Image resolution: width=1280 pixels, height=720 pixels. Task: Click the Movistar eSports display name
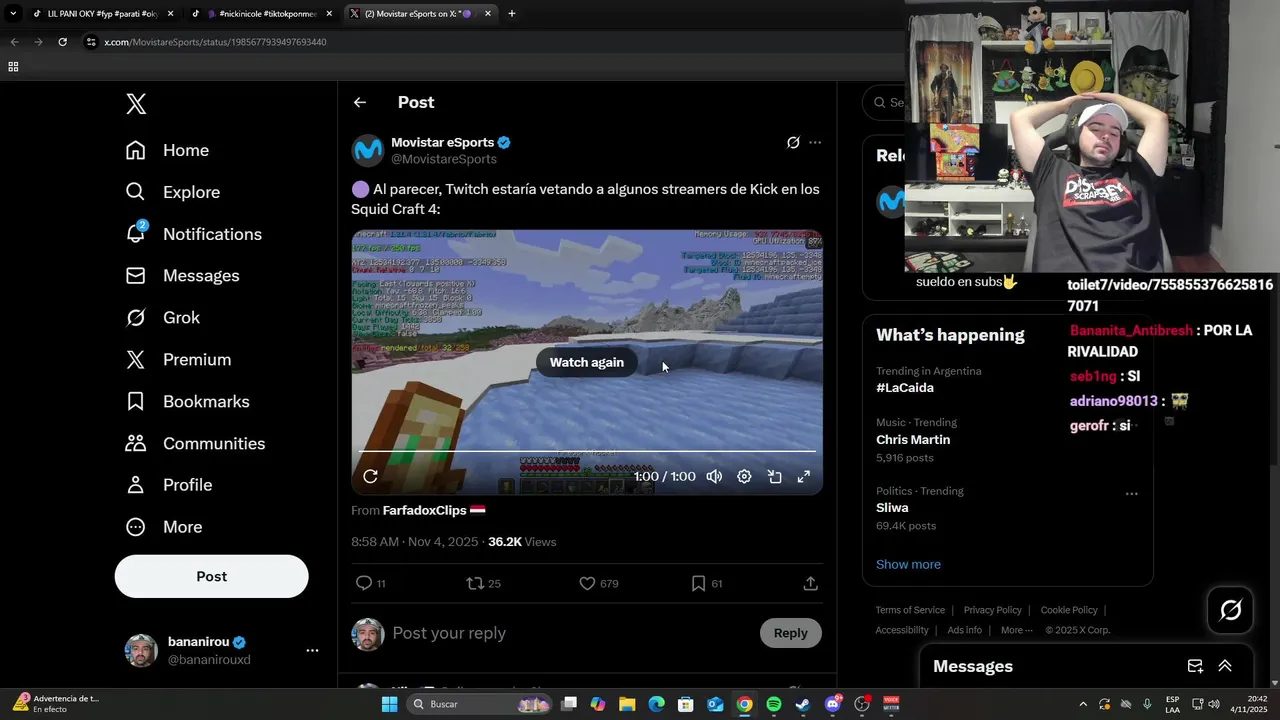(x=442, y=142)
